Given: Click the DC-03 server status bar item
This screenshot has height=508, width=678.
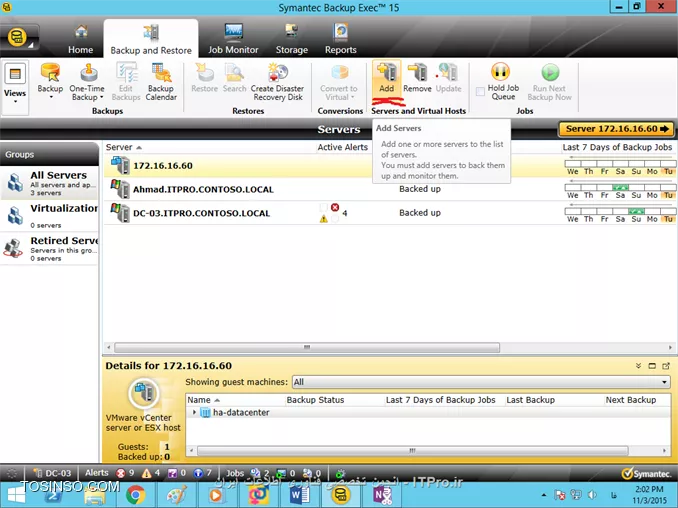Looking at the screenshot, I should coord(53,473).
